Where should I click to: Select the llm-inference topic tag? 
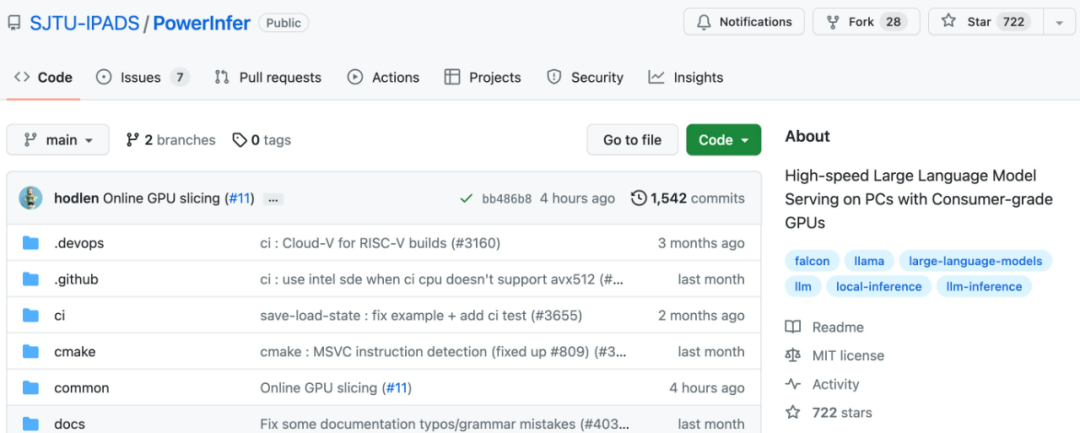click(x=984, y=287)
